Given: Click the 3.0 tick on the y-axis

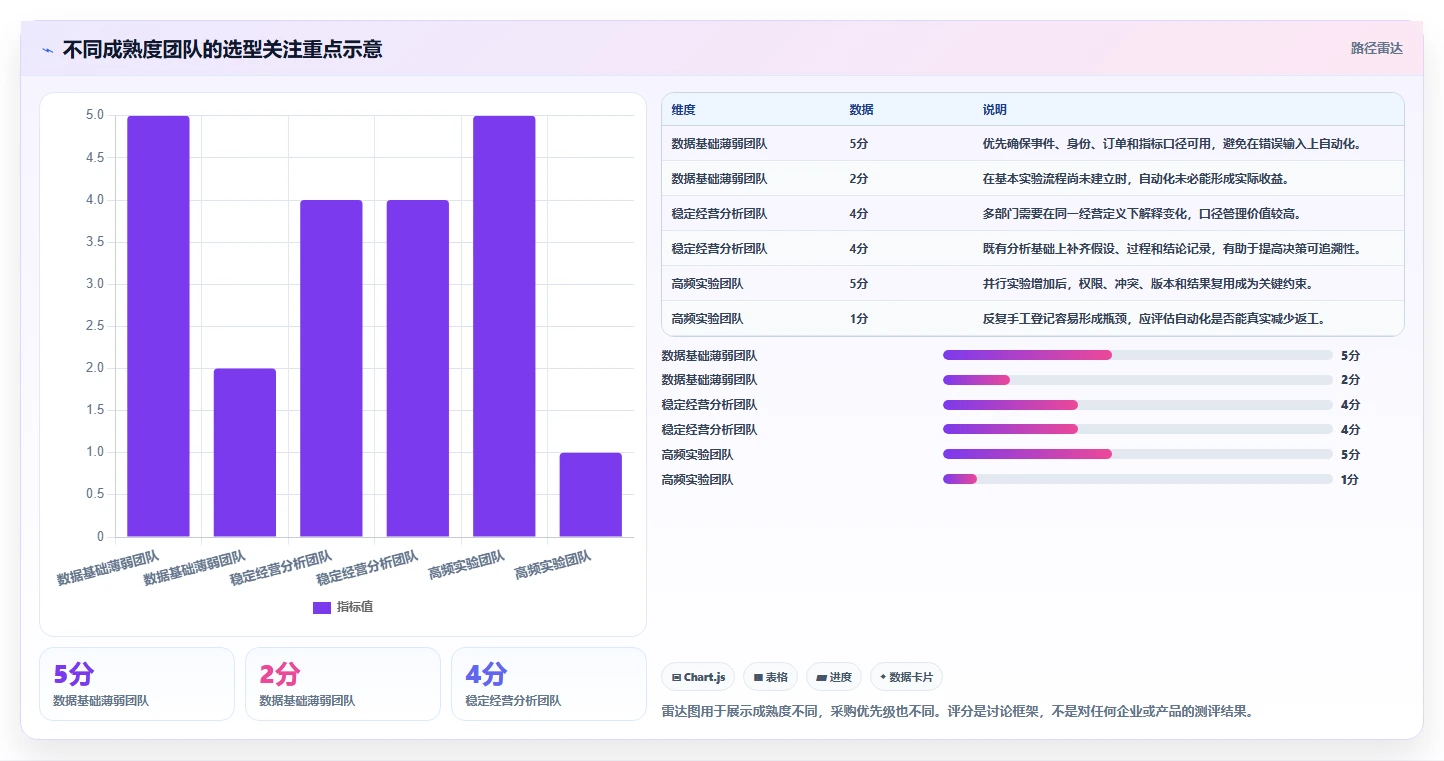Looking at the screenshot, I should (x=95, y=284).
